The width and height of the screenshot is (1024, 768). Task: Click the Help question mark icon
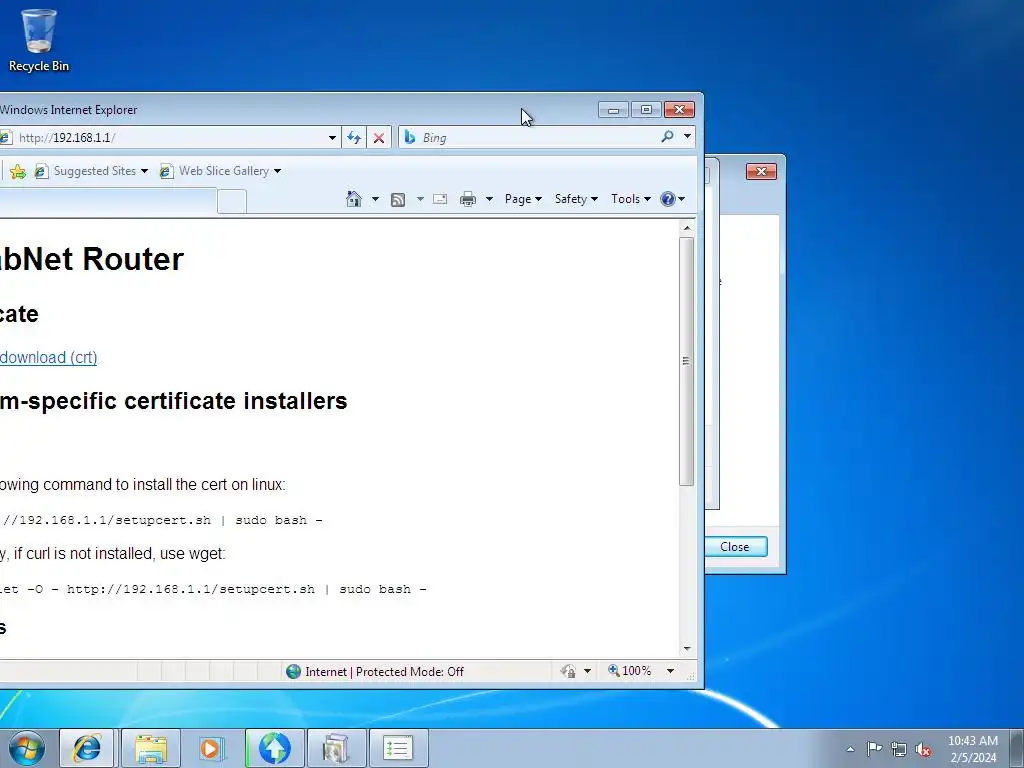[x=667, y=199]
